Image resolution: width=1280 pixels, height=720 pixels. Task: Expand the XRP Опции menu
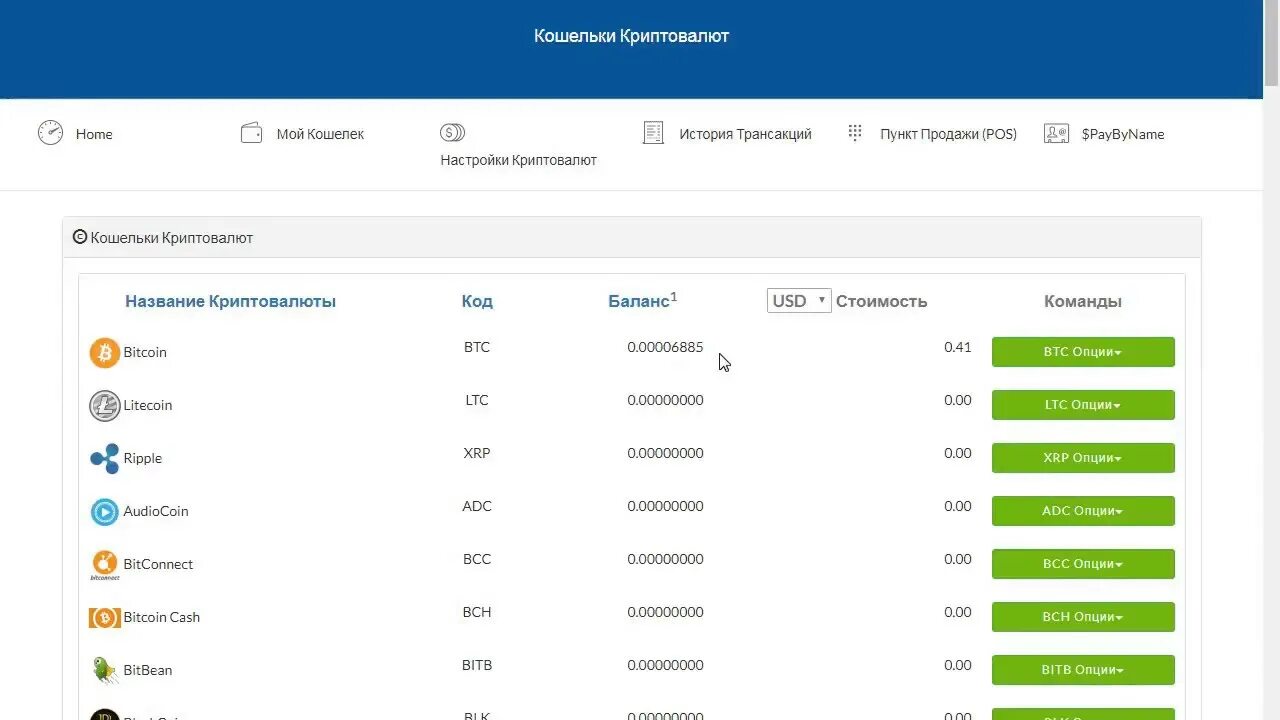[x=1083, y=458]
